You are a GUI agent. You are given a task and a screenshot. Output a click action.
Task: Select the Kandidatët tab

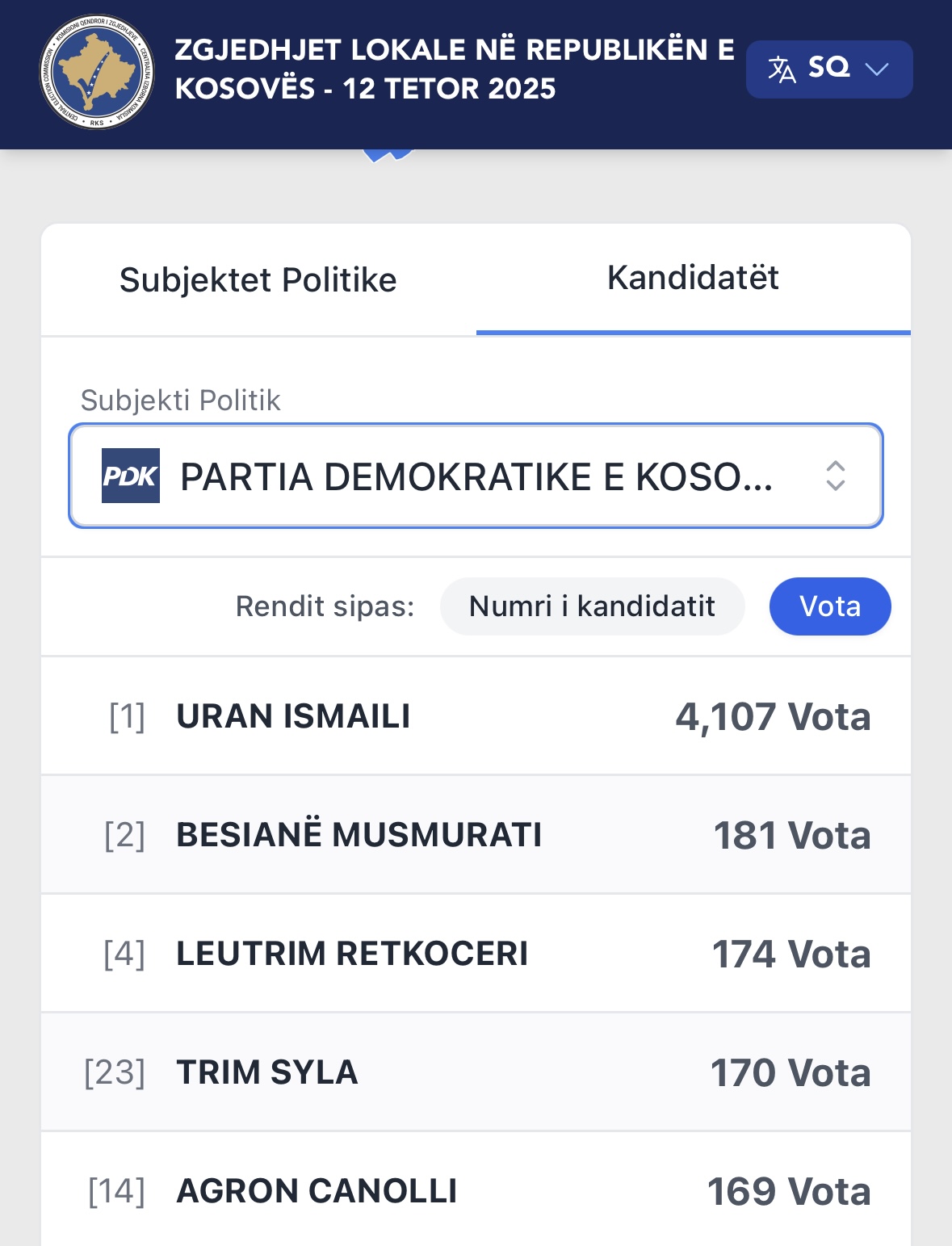[693, 278]
